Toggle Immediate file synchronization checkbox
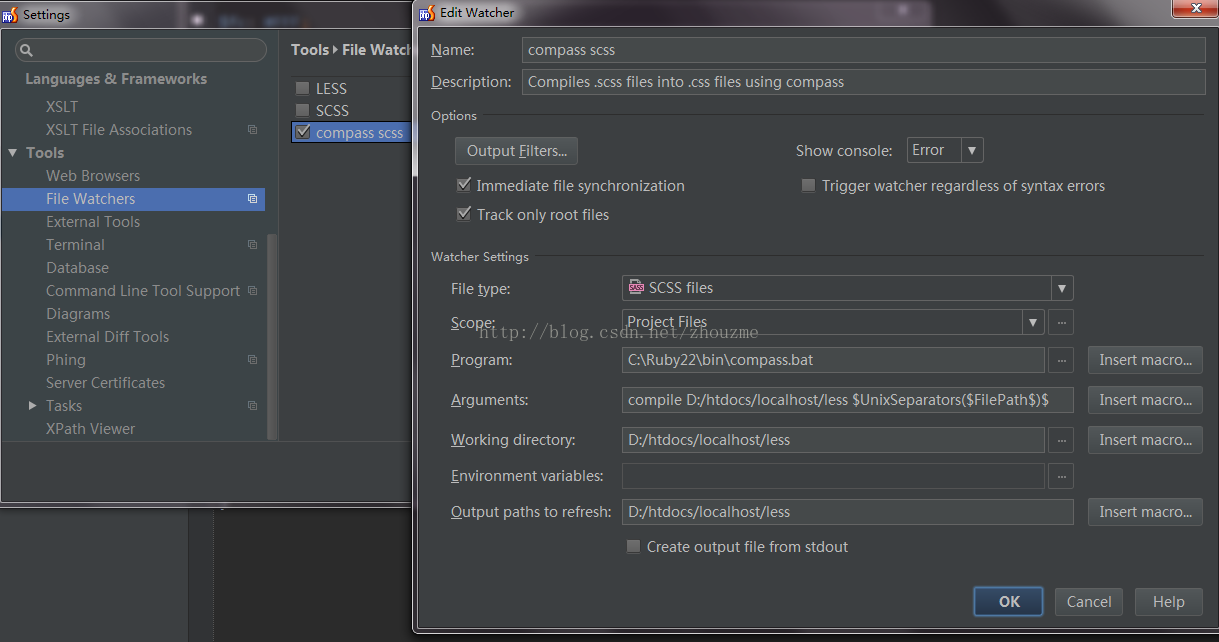Screen dimensions: 1219x642 click(463, 185)
